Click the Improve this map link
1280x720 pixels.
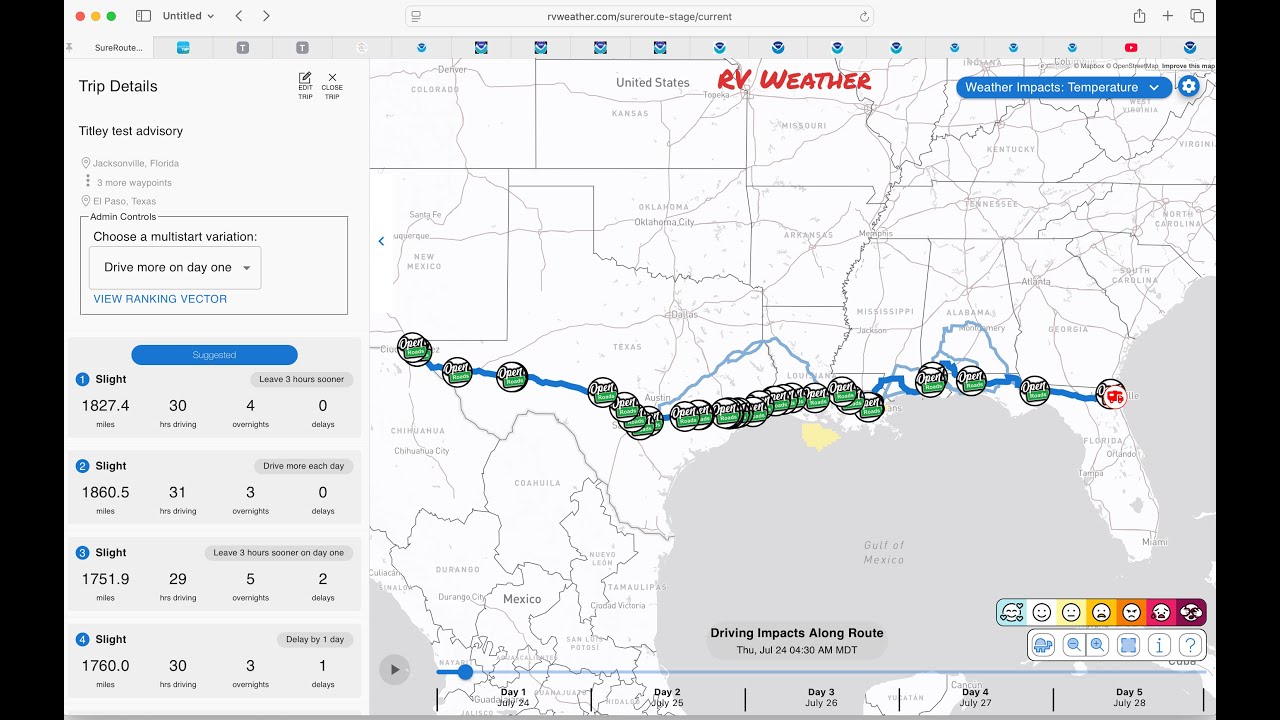[x=1188, y=66]
